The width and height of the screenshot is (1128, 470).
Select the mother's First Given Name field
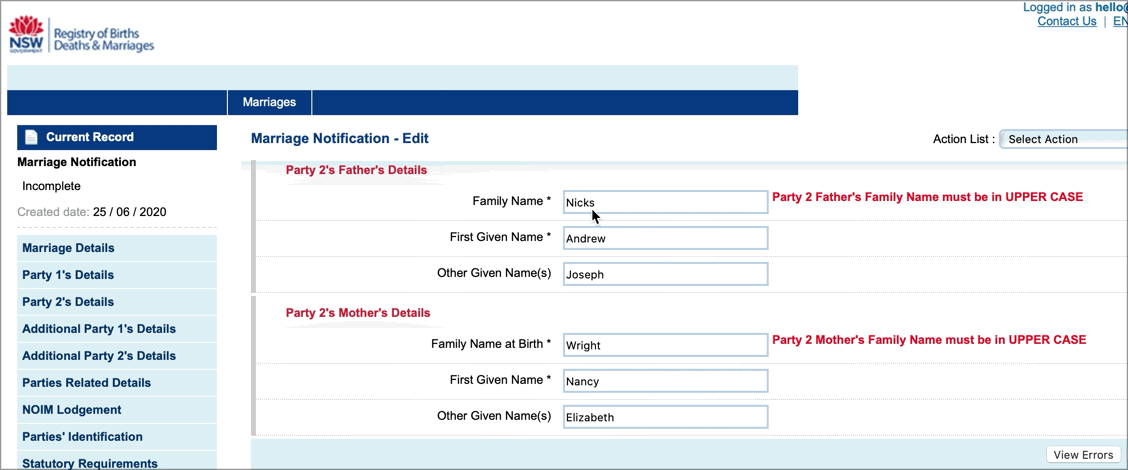tap(665, 381)
